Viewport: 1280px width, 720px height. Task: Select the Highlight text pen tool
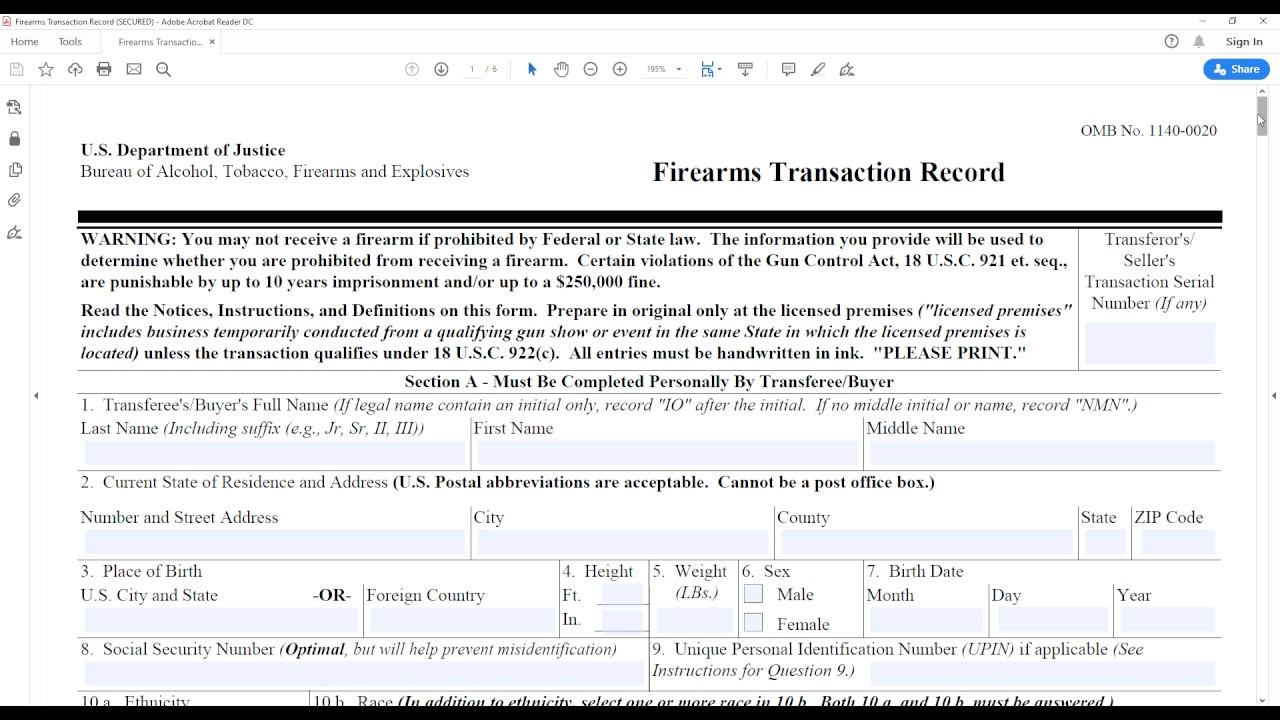coord(818,69)
